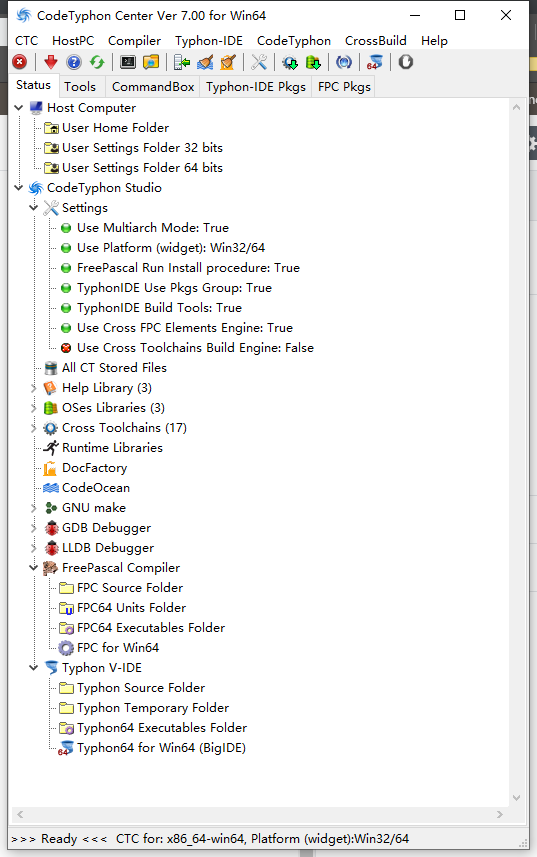Collapse the FreePascal Compiler tree node
Image resolution: width=537 pixels, height=857 pixels.
pyautogui.click(x=33, y=568)
